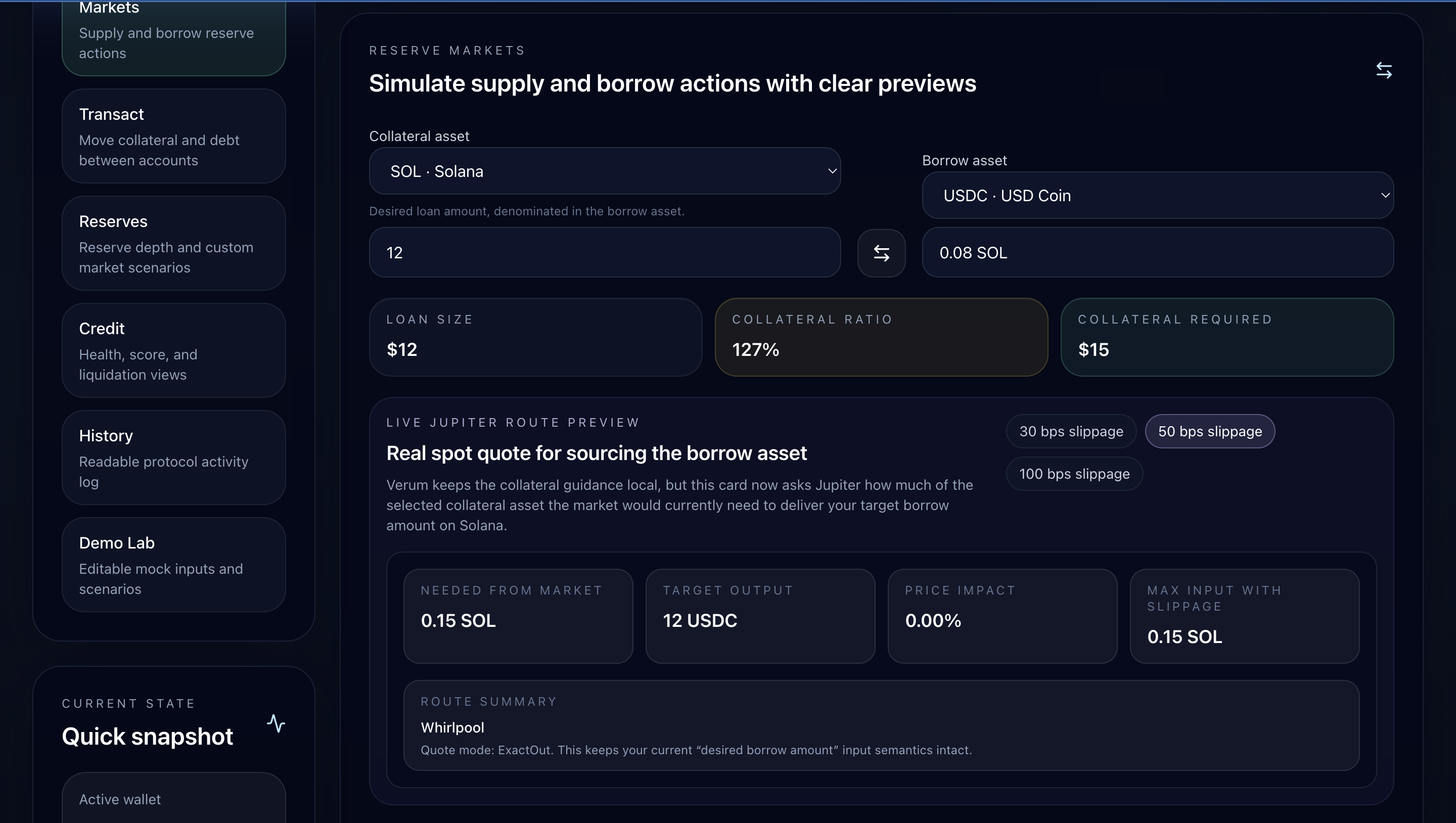This screenshot has height=823, width=1456.
Task: Click the Collateral Ratio 127% card
Action: click(881, 337)
